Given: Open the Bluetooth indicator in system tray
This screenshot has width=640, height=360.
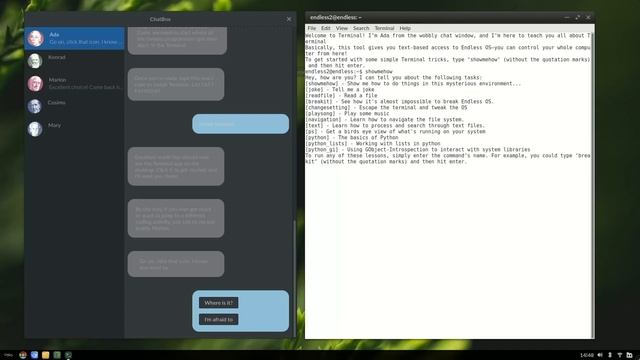Looking at the screenshot, I should pos(610,355).
